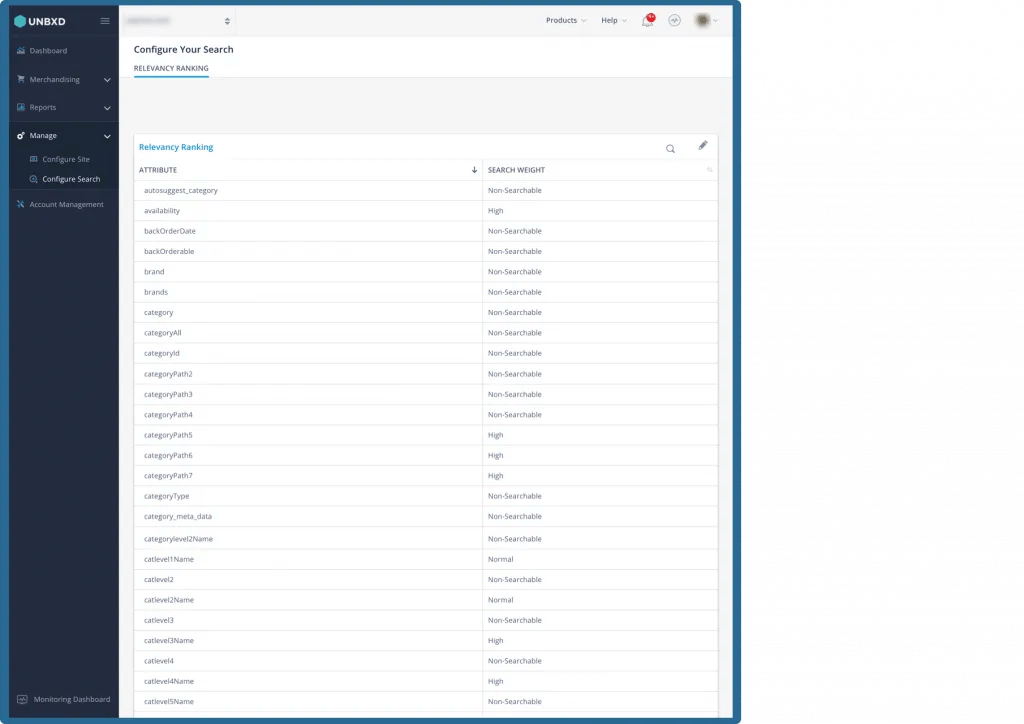Click the UNBXD logo
Image resolution: width=1024 pixels, height=724 pixels.
(x=40, y=21)
